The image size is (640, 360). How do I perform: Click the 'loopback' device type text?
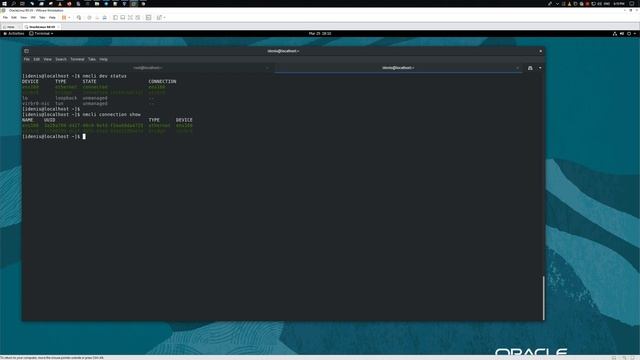coord(66,98)
